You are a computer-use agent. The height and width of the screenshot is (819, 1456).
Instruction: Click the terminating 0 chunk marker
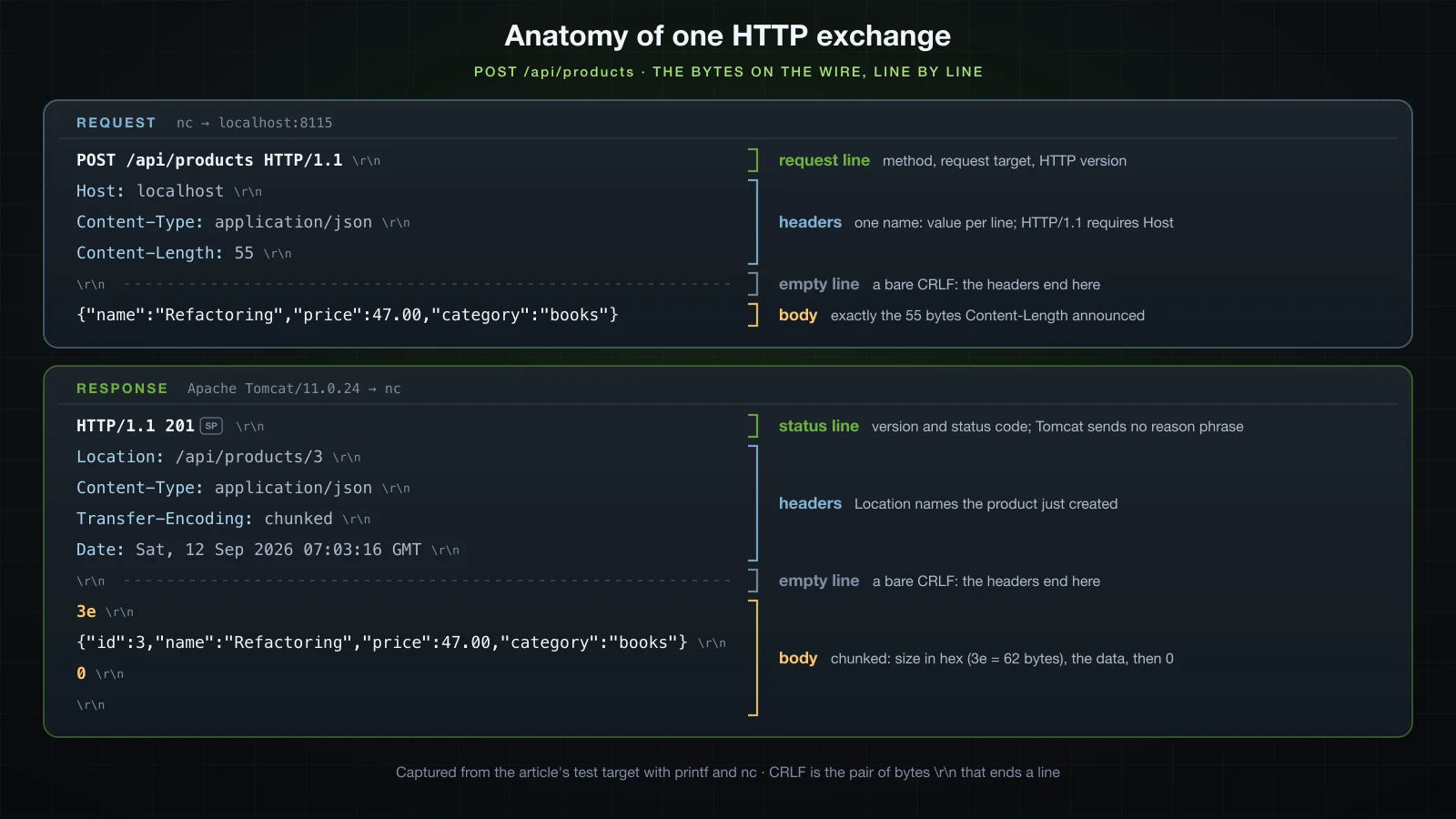pos(81,673)
